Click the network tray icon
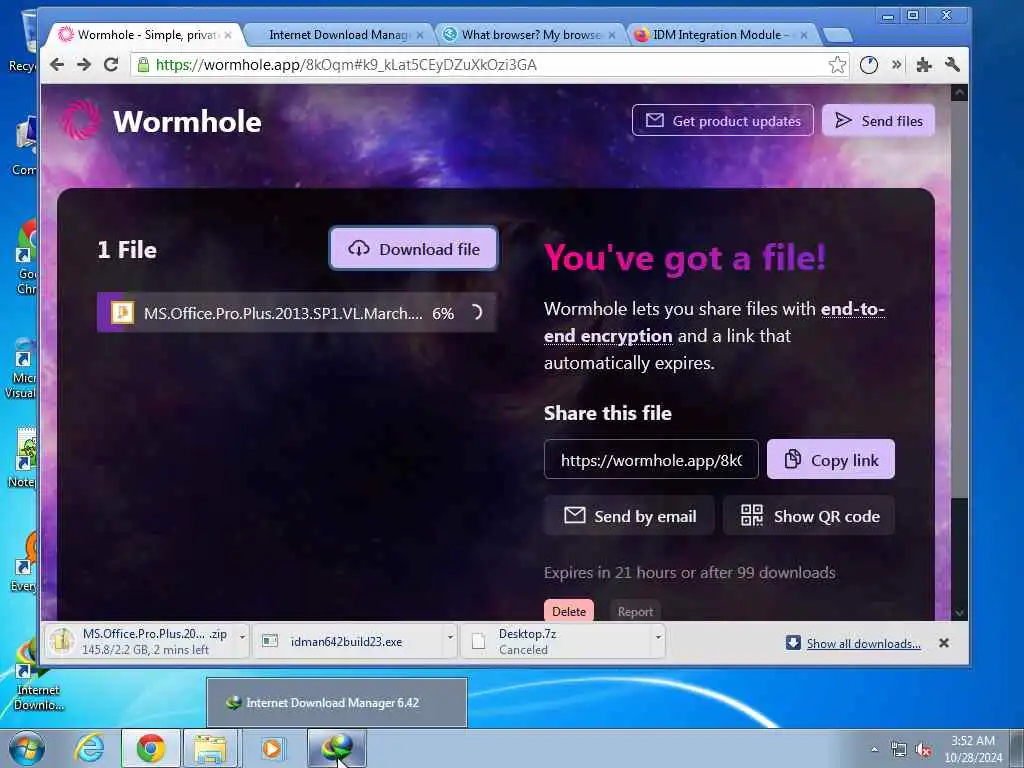This screenshot has width=1024, height=768. tap(899, 750)
